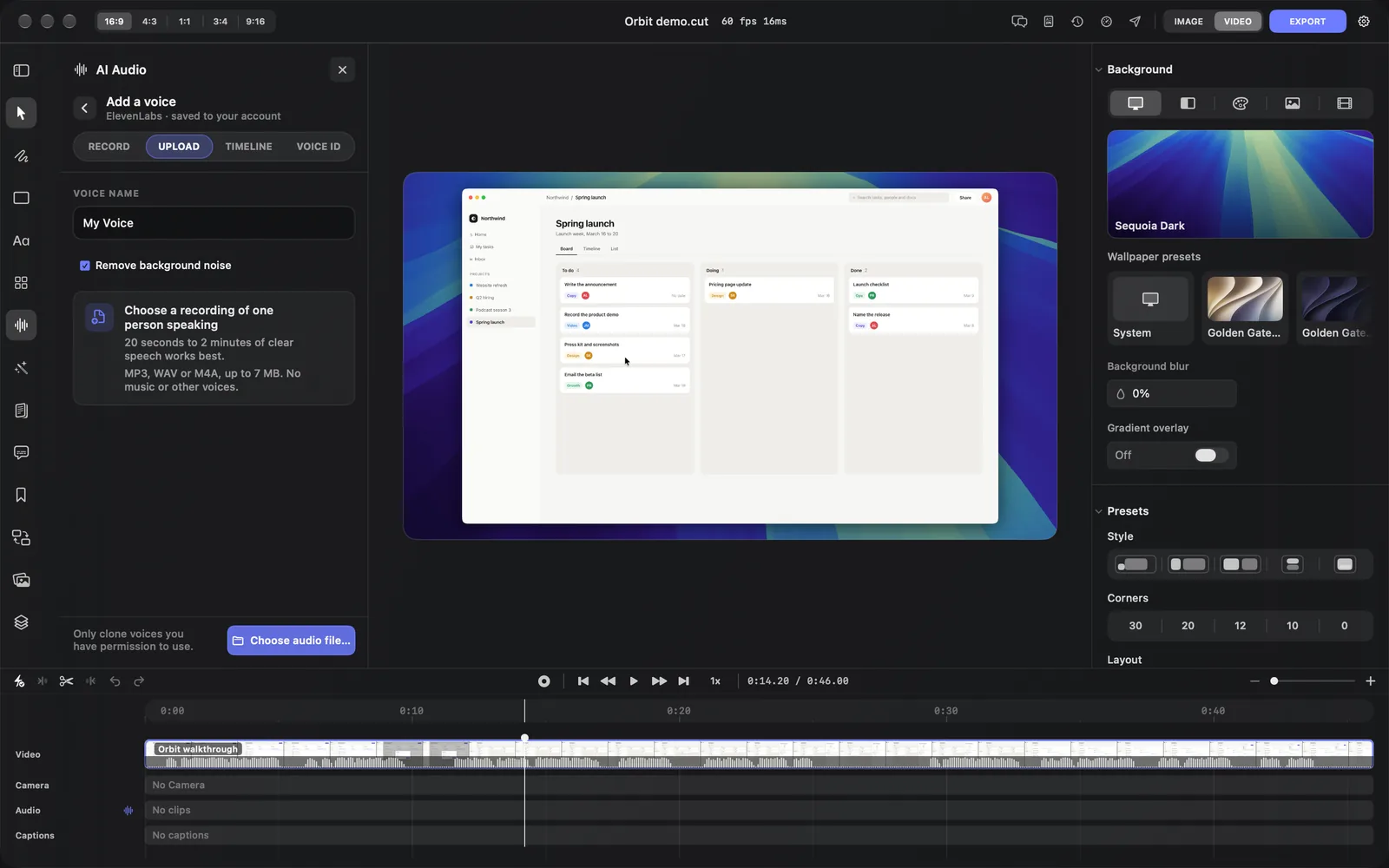Viewport: 1389px width, 868px height.
Task: Switch to the RECORD tab
Action: (109, 147)
